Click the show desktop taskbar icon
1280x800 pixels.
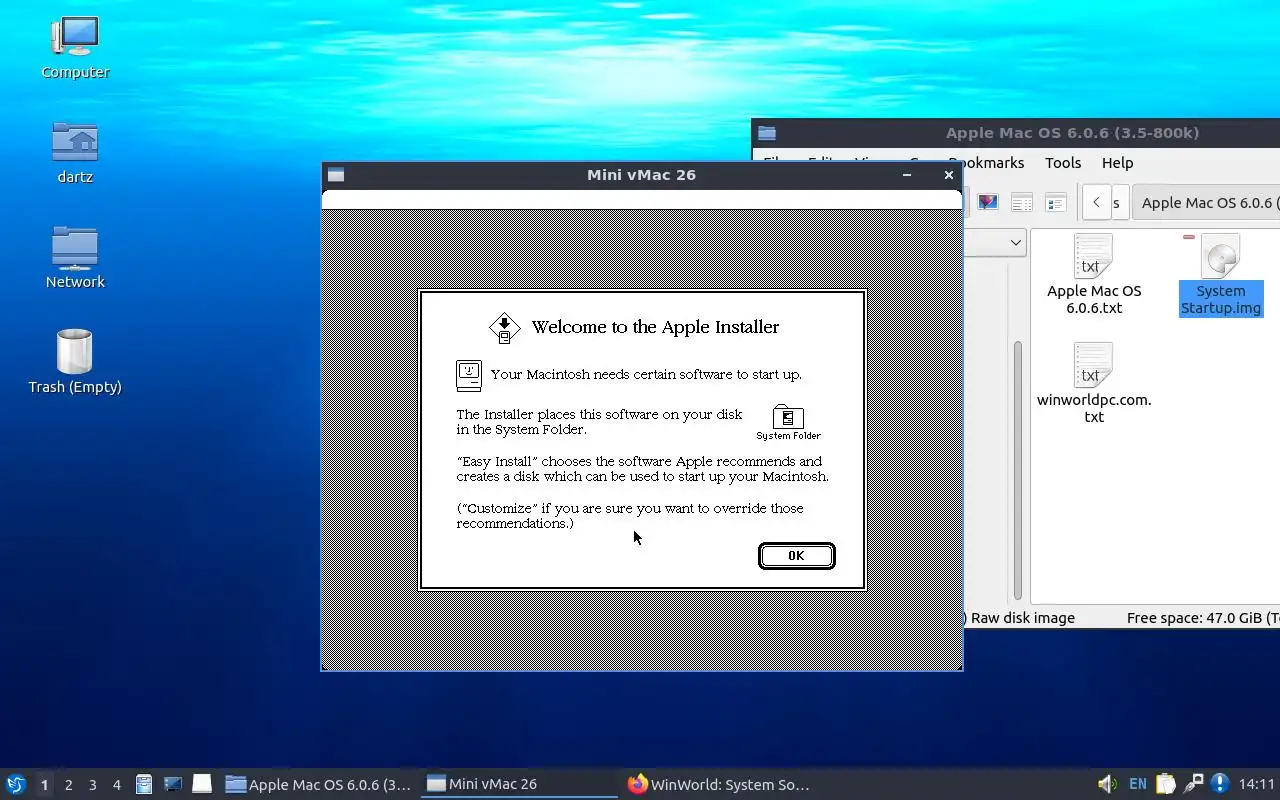(202, 784)
